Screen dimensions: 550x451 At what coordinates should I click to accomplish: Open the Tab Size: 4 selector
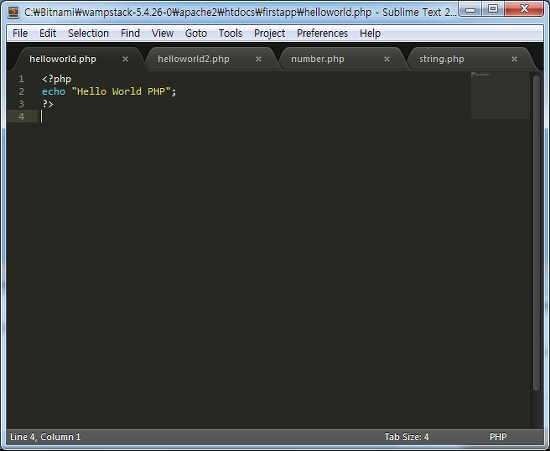[x=406, y=437]
